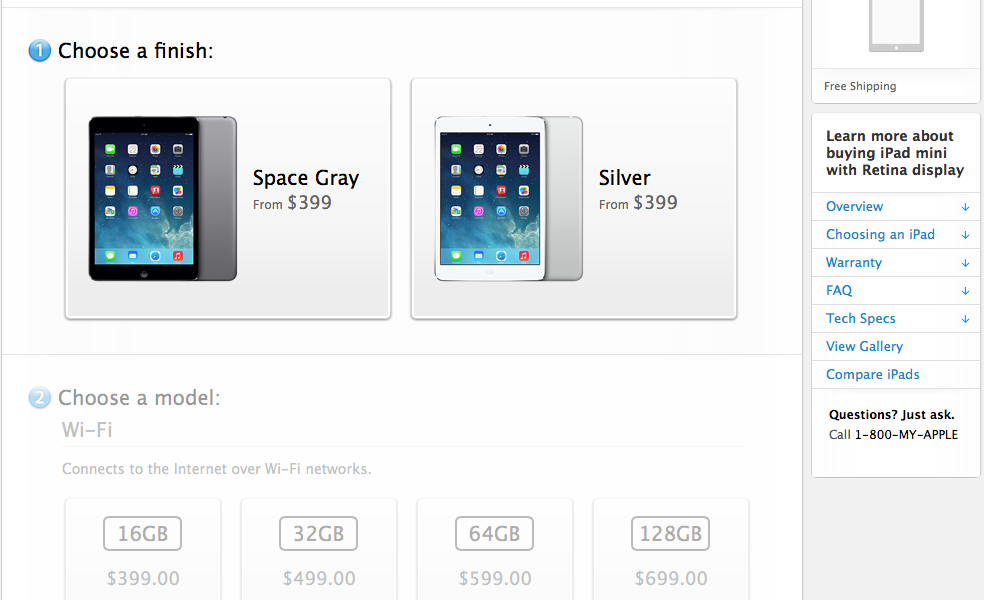This screenshot has width=984, height=600.
Task: Open the Overview link in sidebar
Action: pyautogui.click(x=854, y=207)
